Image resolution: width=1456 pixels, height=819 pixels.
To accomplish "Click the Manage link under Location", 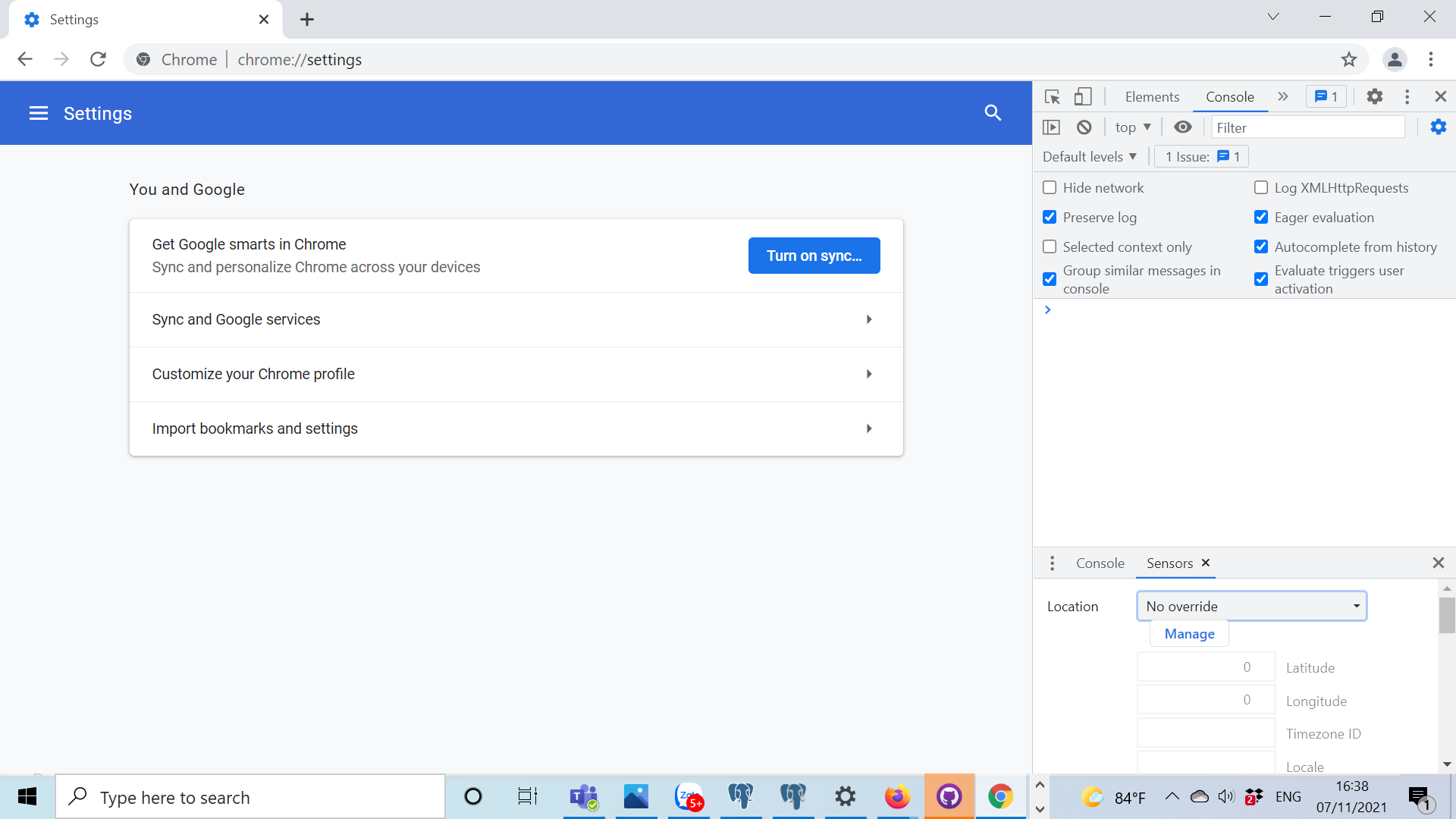I will [x=1190, y=633].
